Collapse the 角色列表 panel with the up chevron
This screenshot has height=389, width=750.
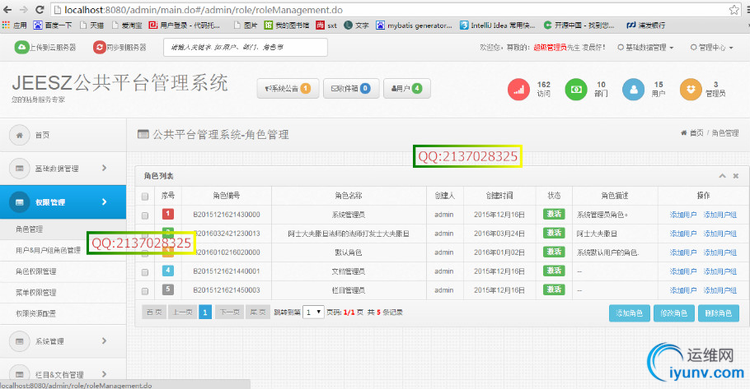coord(722,176)
